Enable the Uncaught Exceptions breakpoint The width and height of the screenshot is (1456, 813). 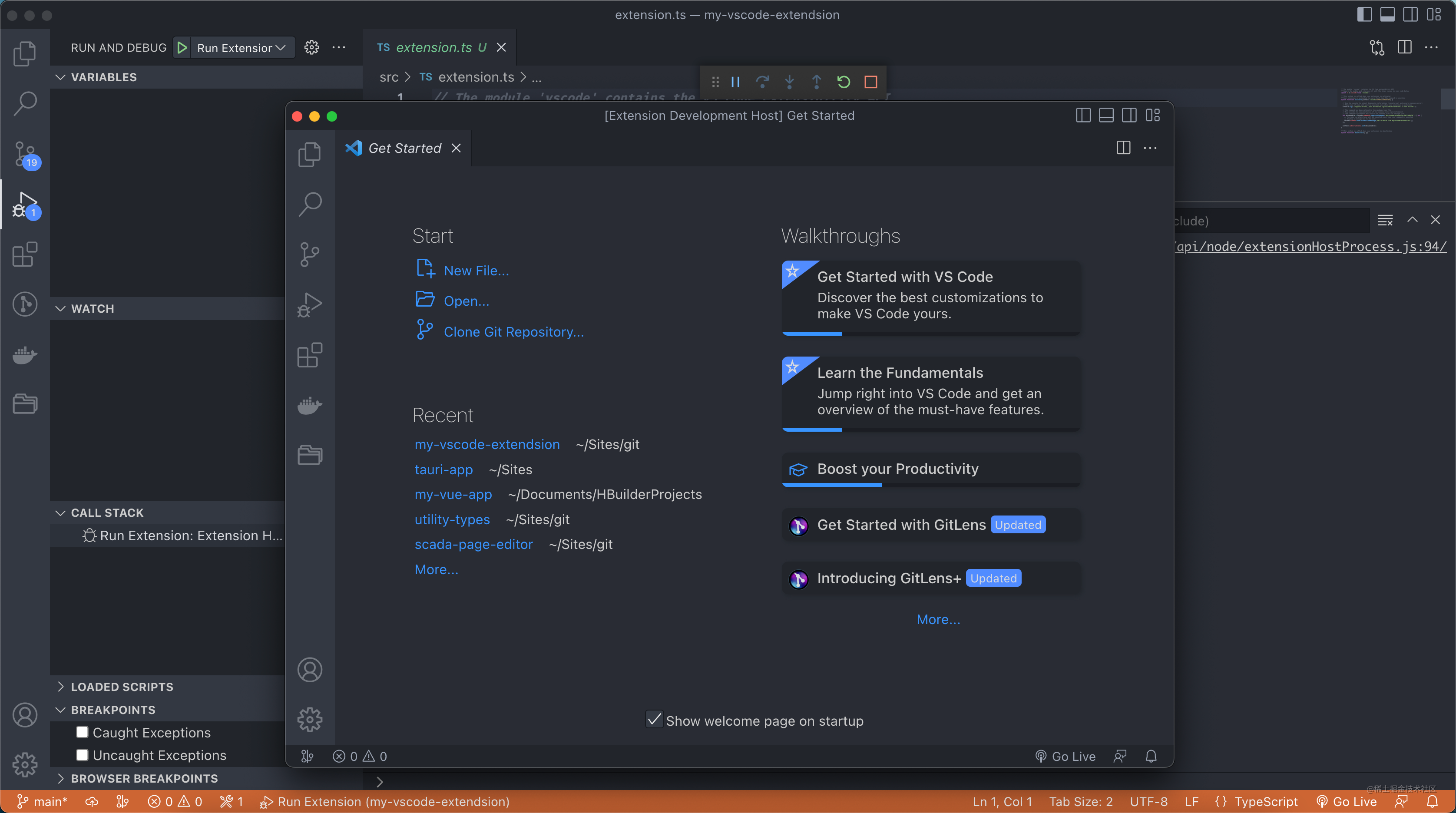[x=82, y=755]
